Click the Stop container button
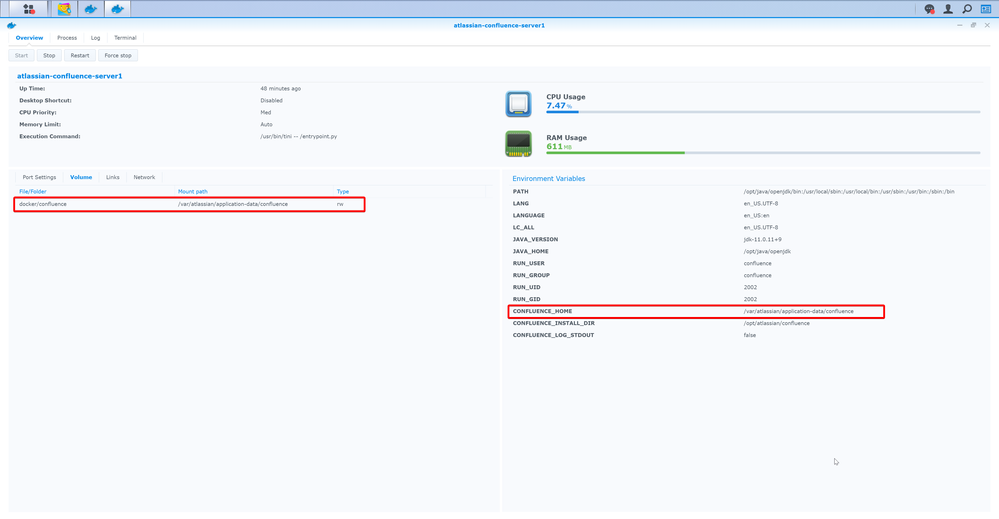 tap(49, 55)
